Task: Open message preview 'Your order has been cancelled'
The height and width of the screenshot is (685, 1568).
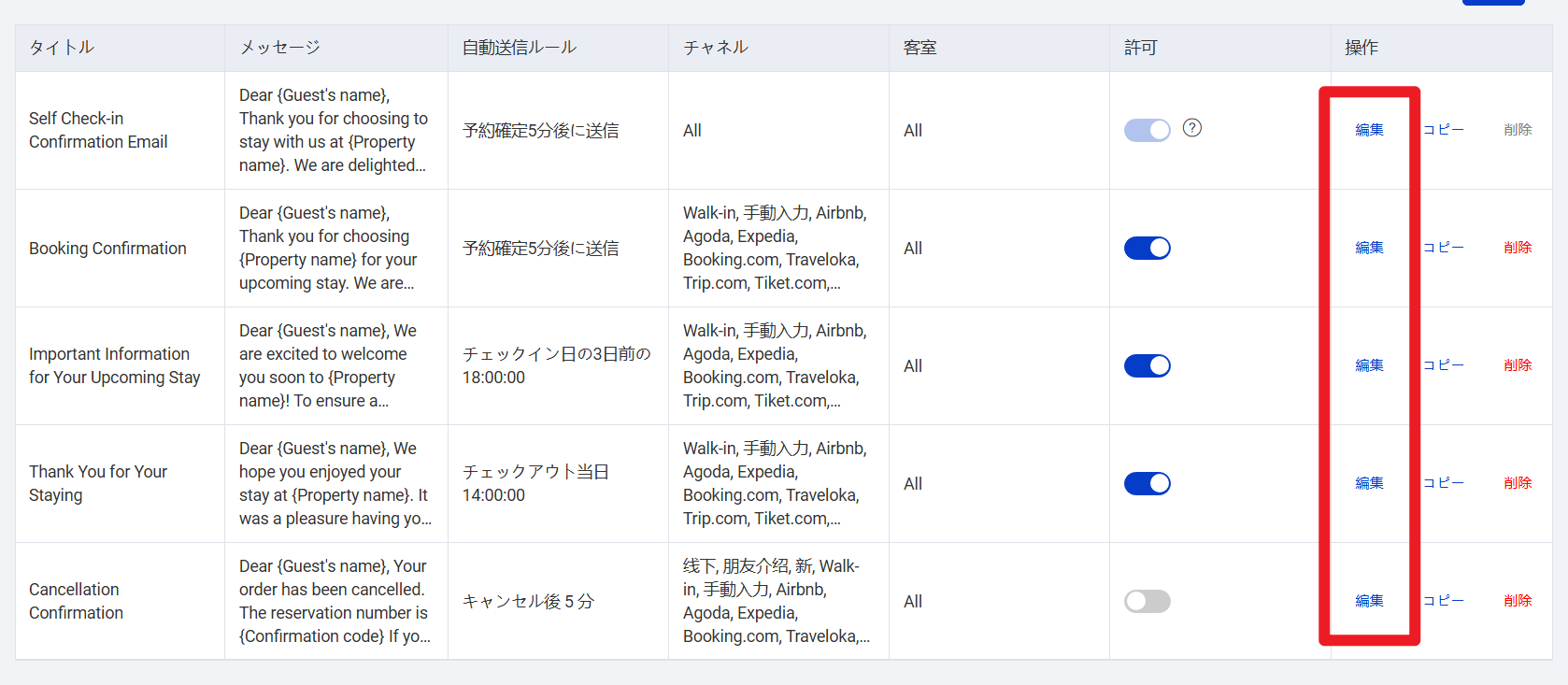Action: coord(335,601)
